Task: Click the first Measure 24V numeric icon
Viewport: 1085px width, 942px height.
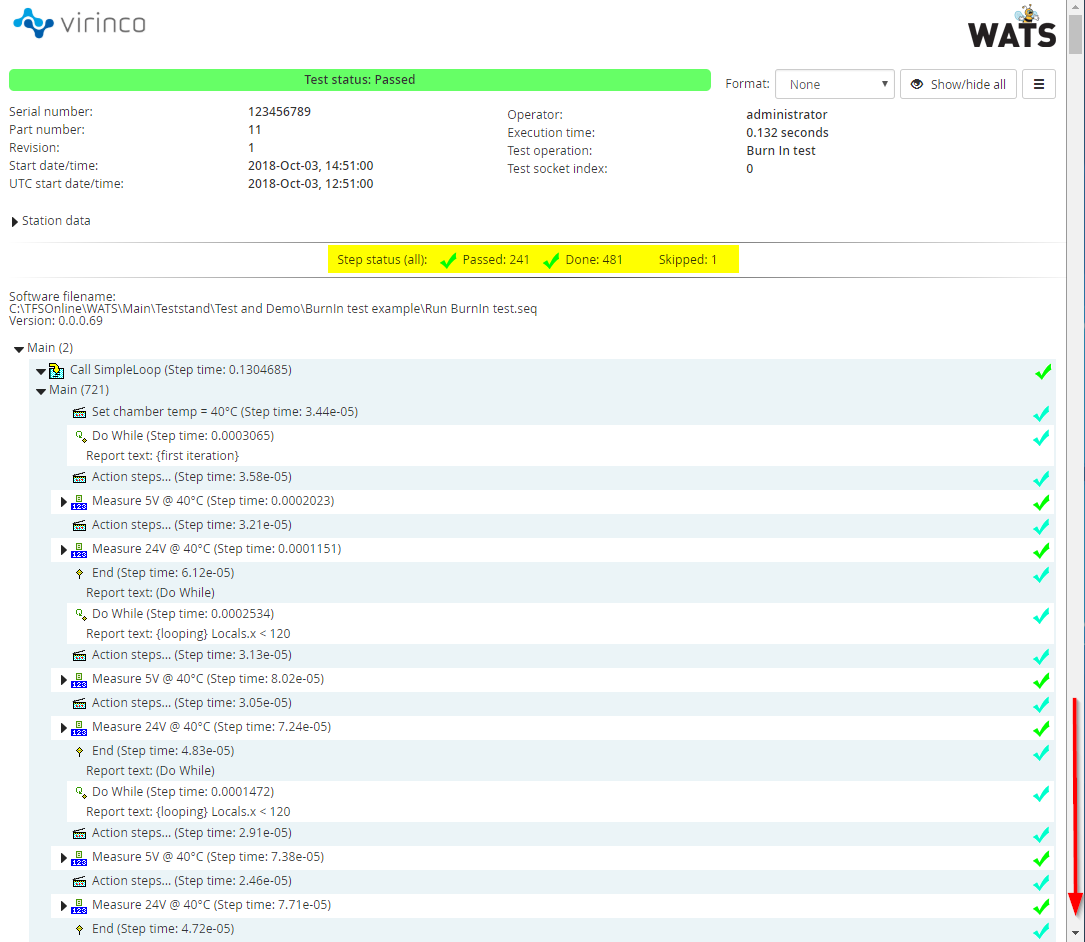Action: click(79, 550)
